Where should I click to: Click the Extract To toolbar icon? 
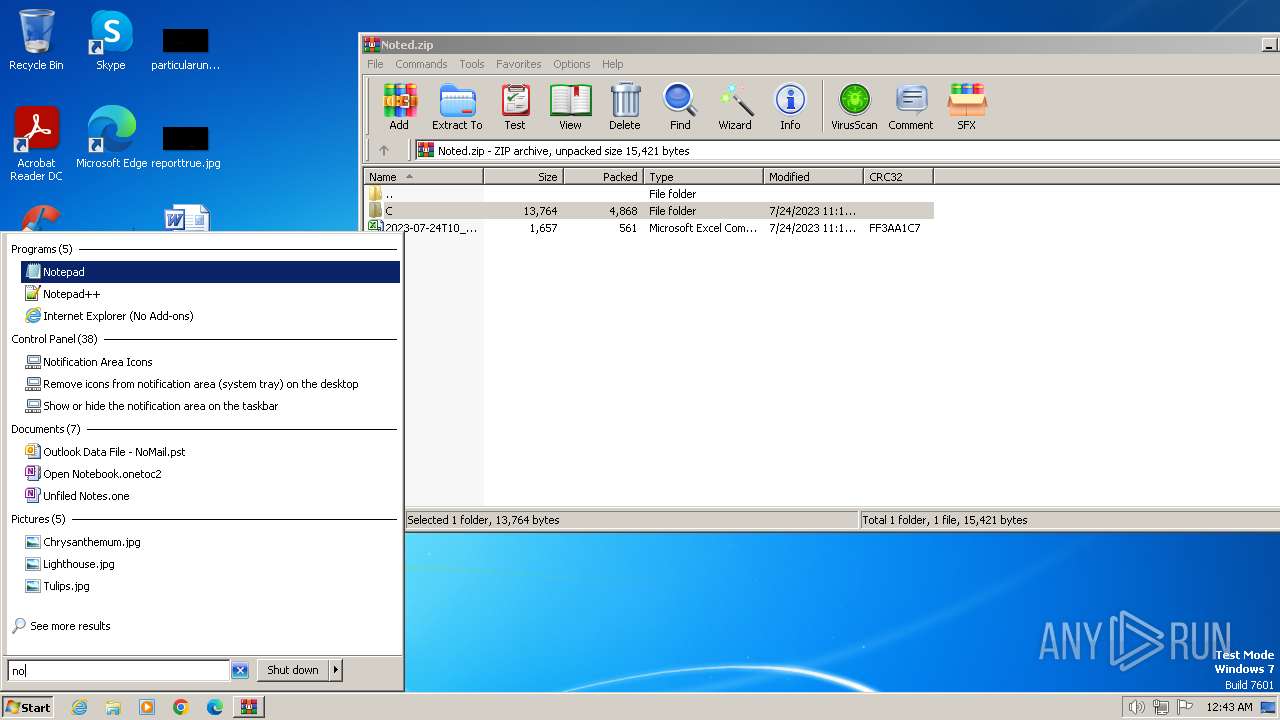coord(457,107)
